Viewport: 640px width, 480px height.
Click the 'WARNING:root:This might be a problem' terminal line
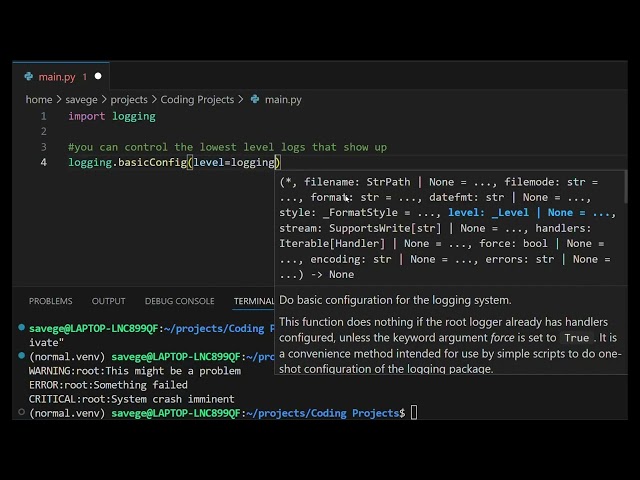click(135, 371)
